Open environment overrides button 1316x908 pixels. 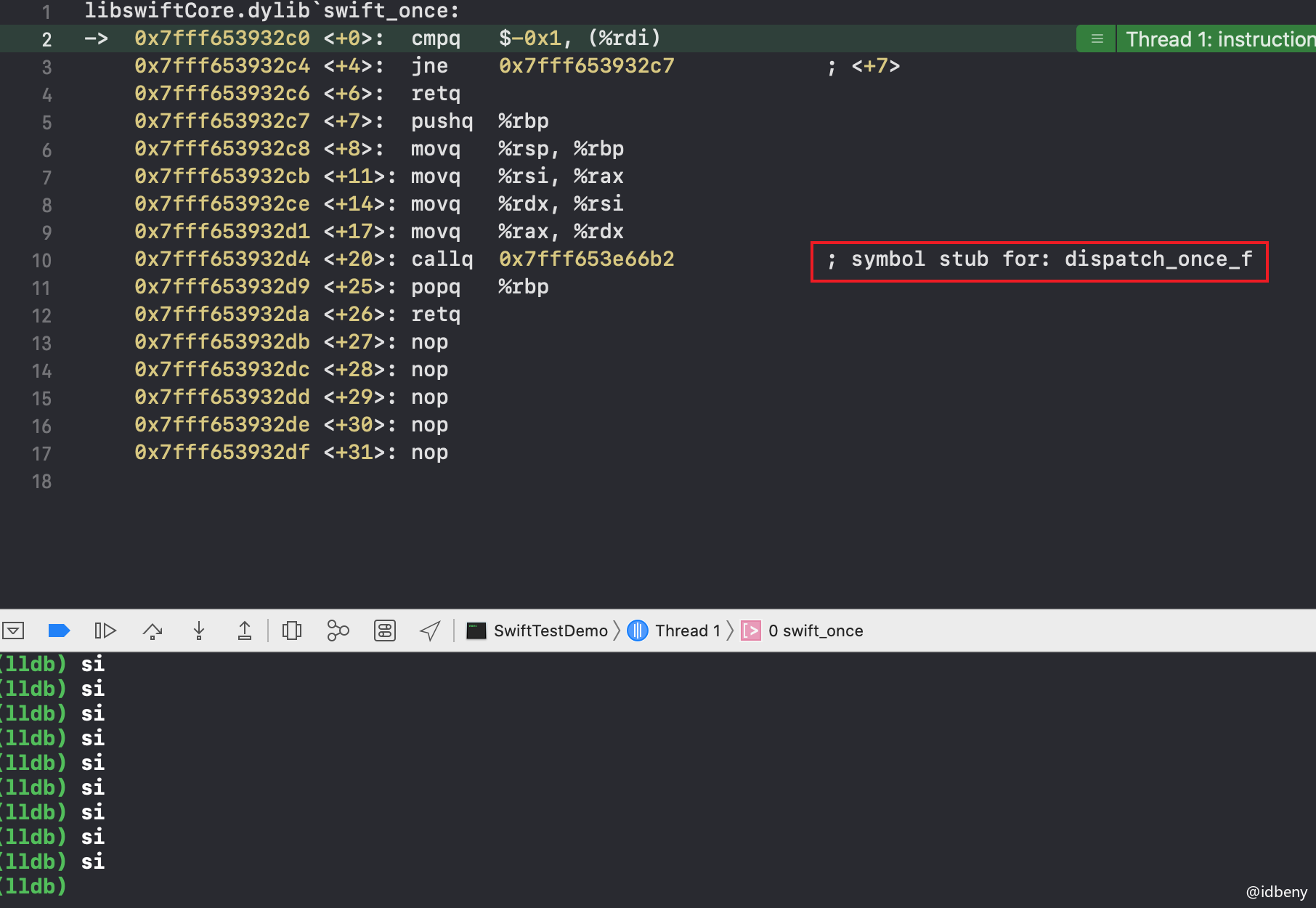point(384,631)
